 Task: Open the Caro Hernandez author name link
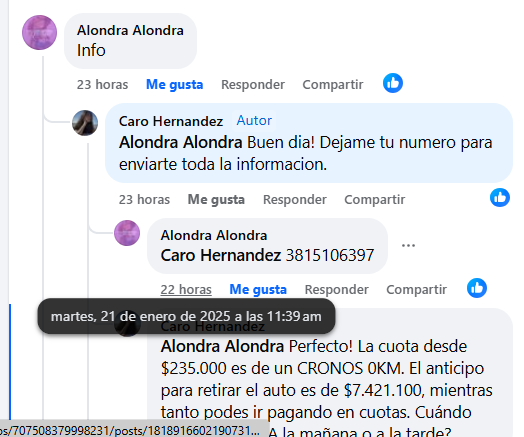(171, 121)
